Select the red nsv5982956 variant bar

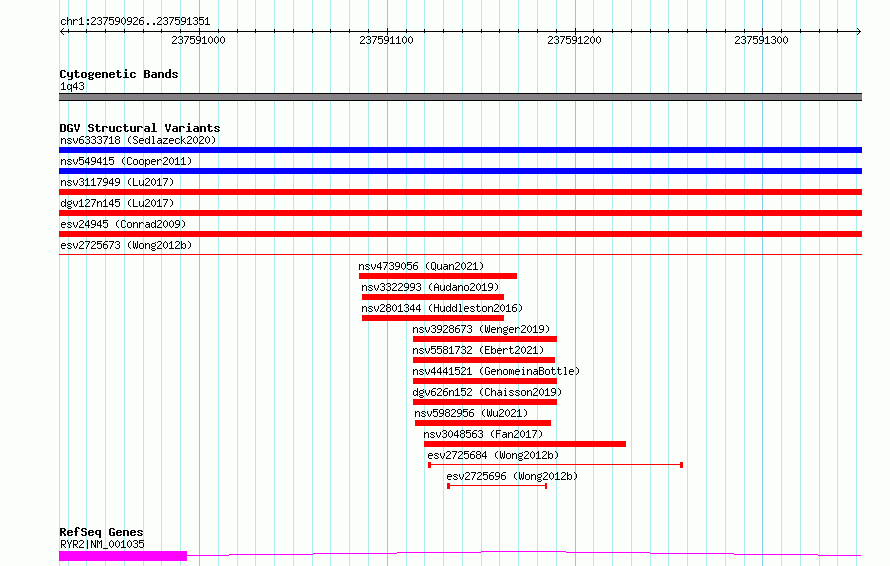[x=483, y=423]
